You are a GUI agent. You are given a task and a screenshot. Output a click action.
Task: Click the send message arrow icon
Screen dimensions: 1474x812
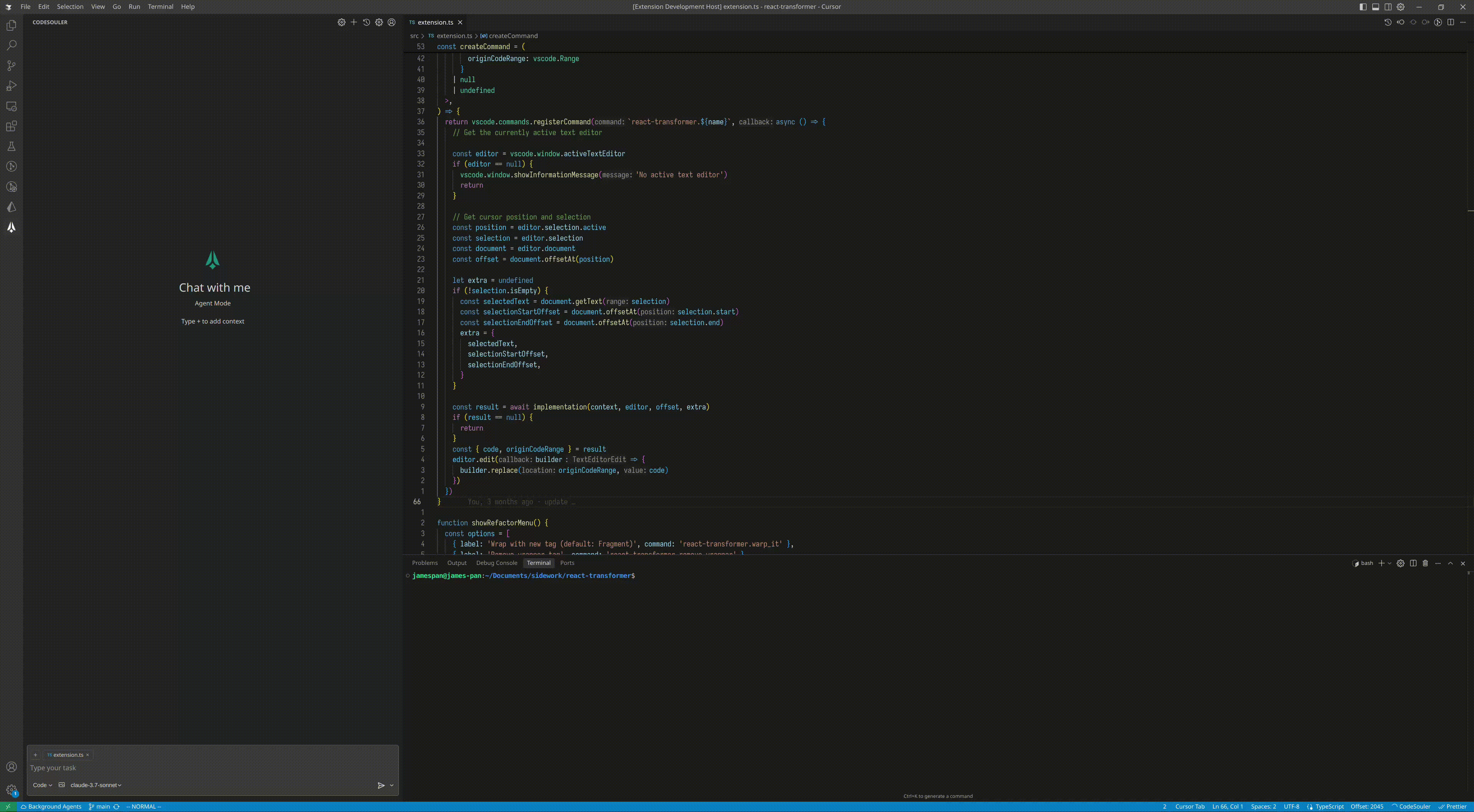click(380, 785)
